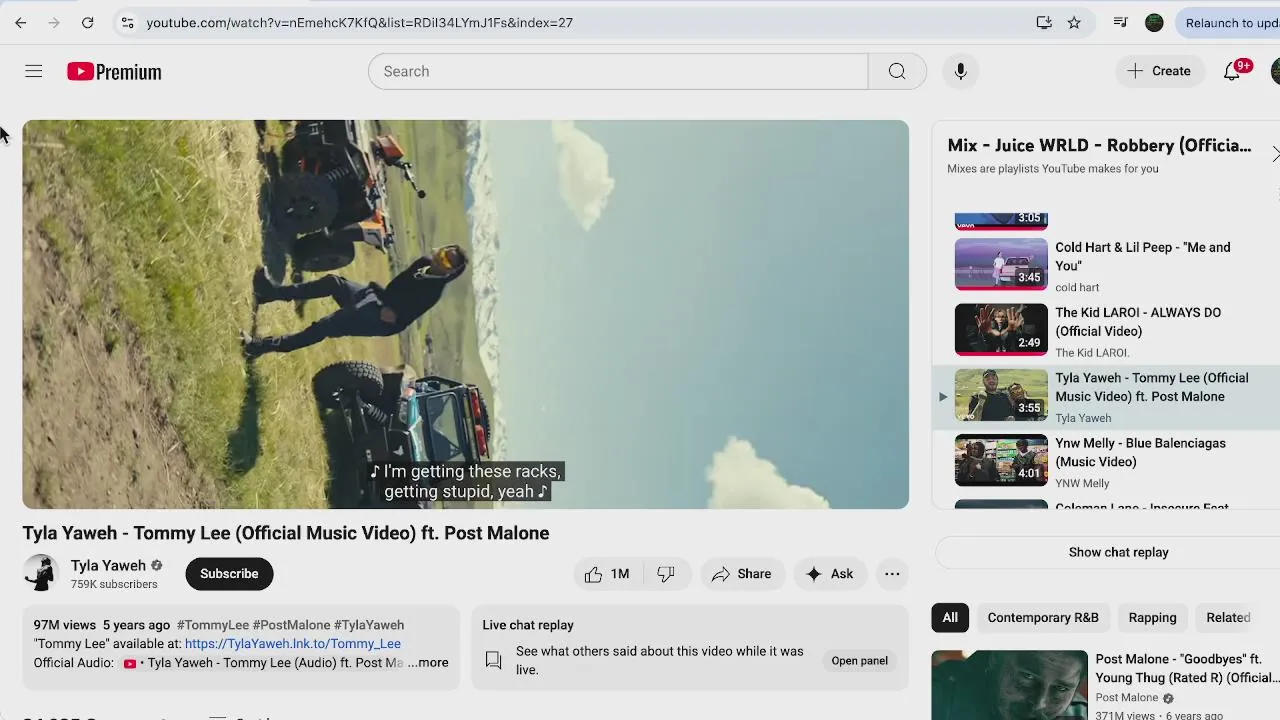1280x720 pixels.
Task: Share this video
Action: (x=742, y=574)
